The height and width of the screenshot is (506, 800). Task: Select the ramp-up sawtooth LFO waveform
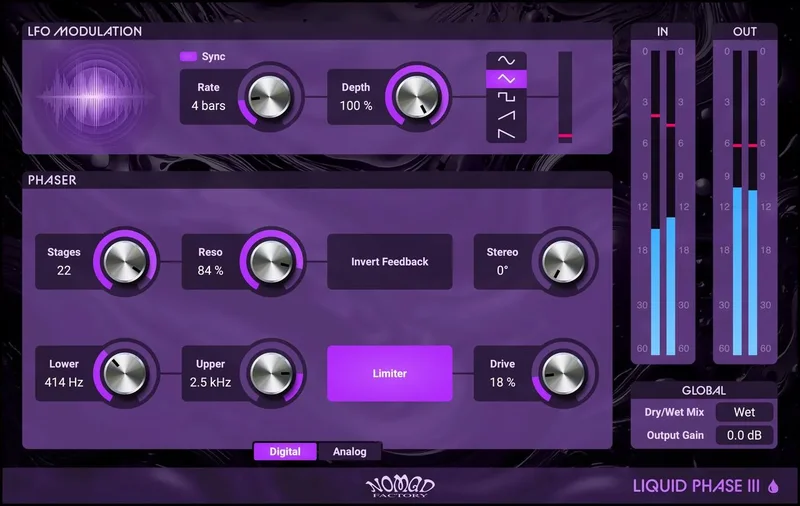[x=506, y=115]
